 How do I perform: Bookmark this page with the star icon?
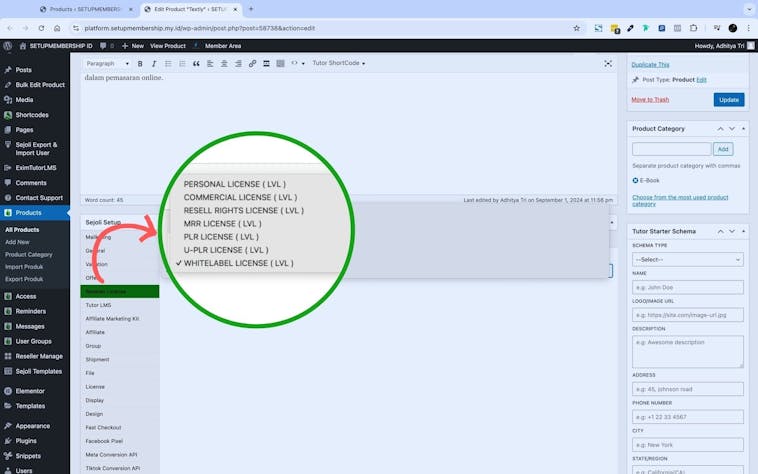[x=577, y=28]
